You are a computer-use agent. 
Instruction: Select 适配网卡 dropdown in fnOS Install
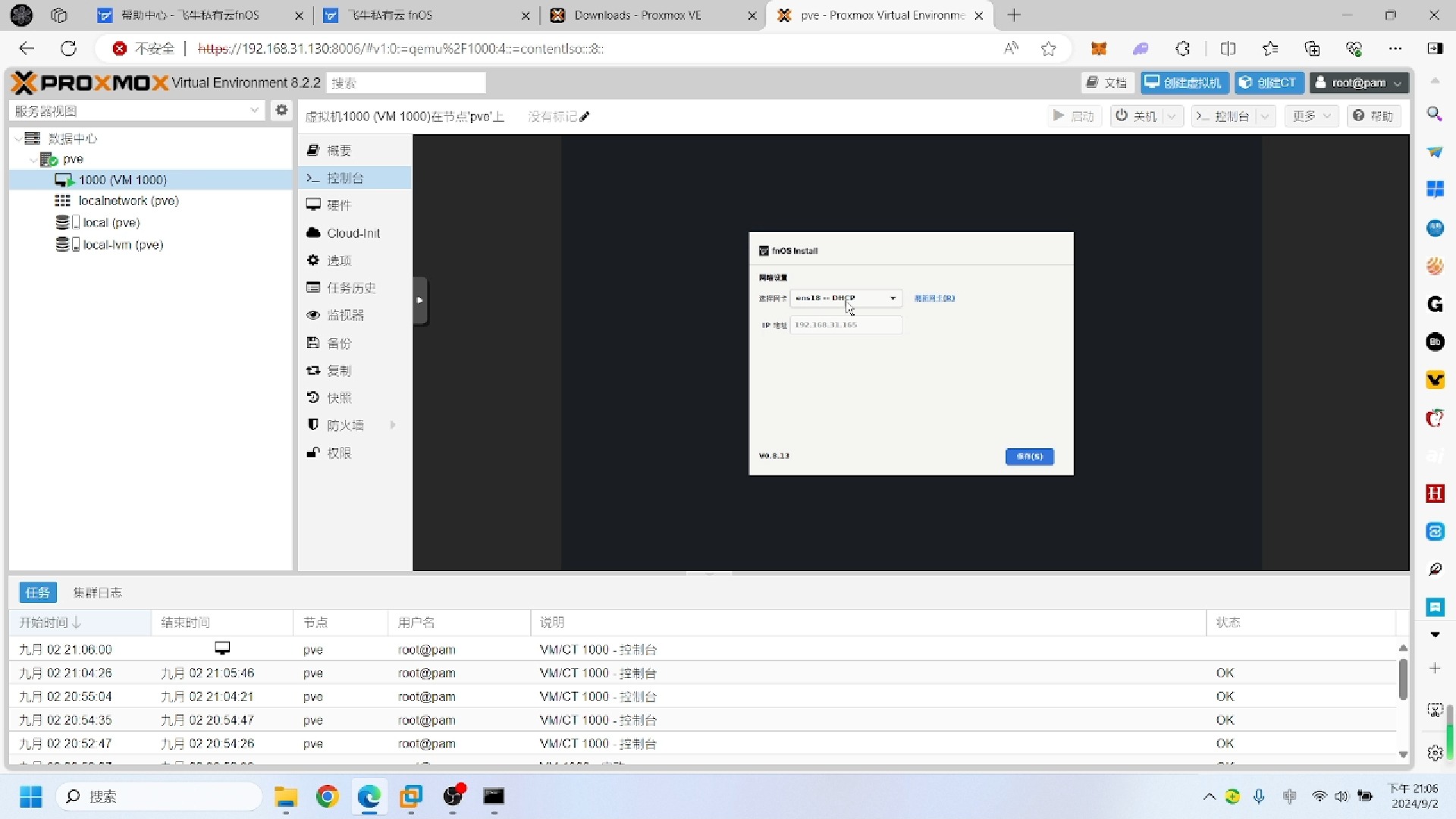(x=844, y=298)
